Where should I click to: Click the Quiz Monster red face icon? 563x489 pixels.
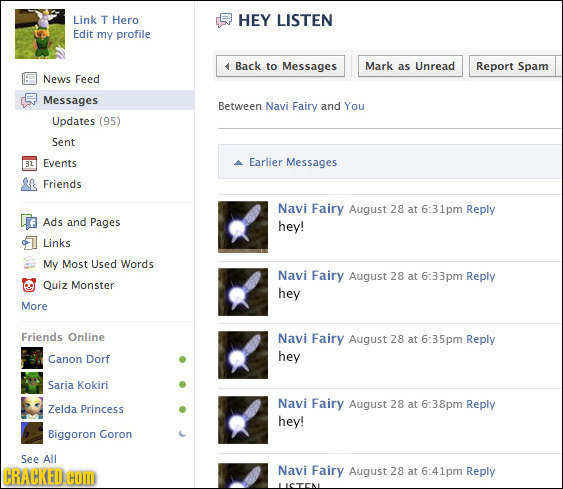click(x=29, y=285)
